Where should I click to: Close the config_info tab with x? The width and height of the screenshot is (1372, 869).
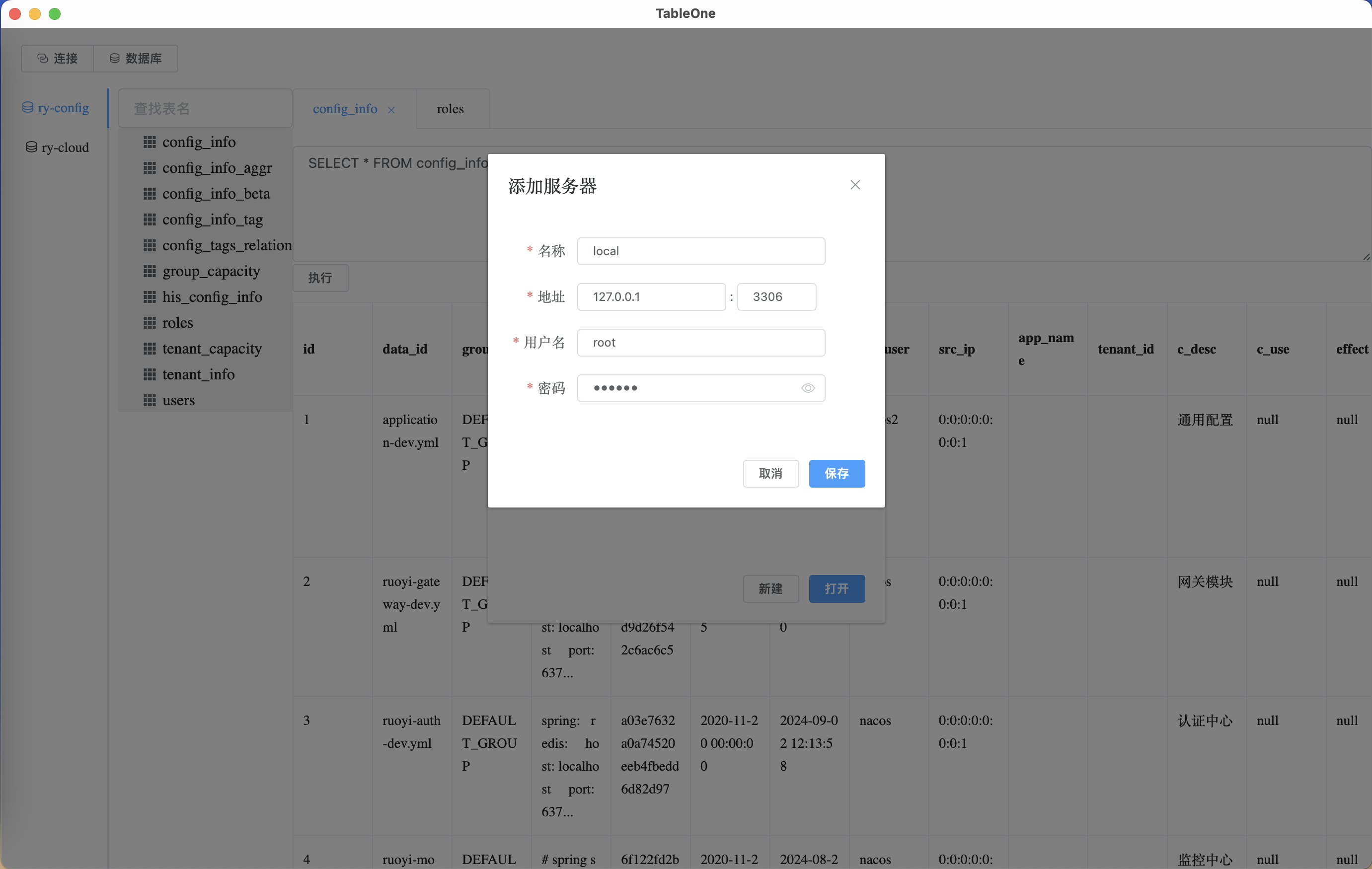pyautogui.click(x=391, y=110)
